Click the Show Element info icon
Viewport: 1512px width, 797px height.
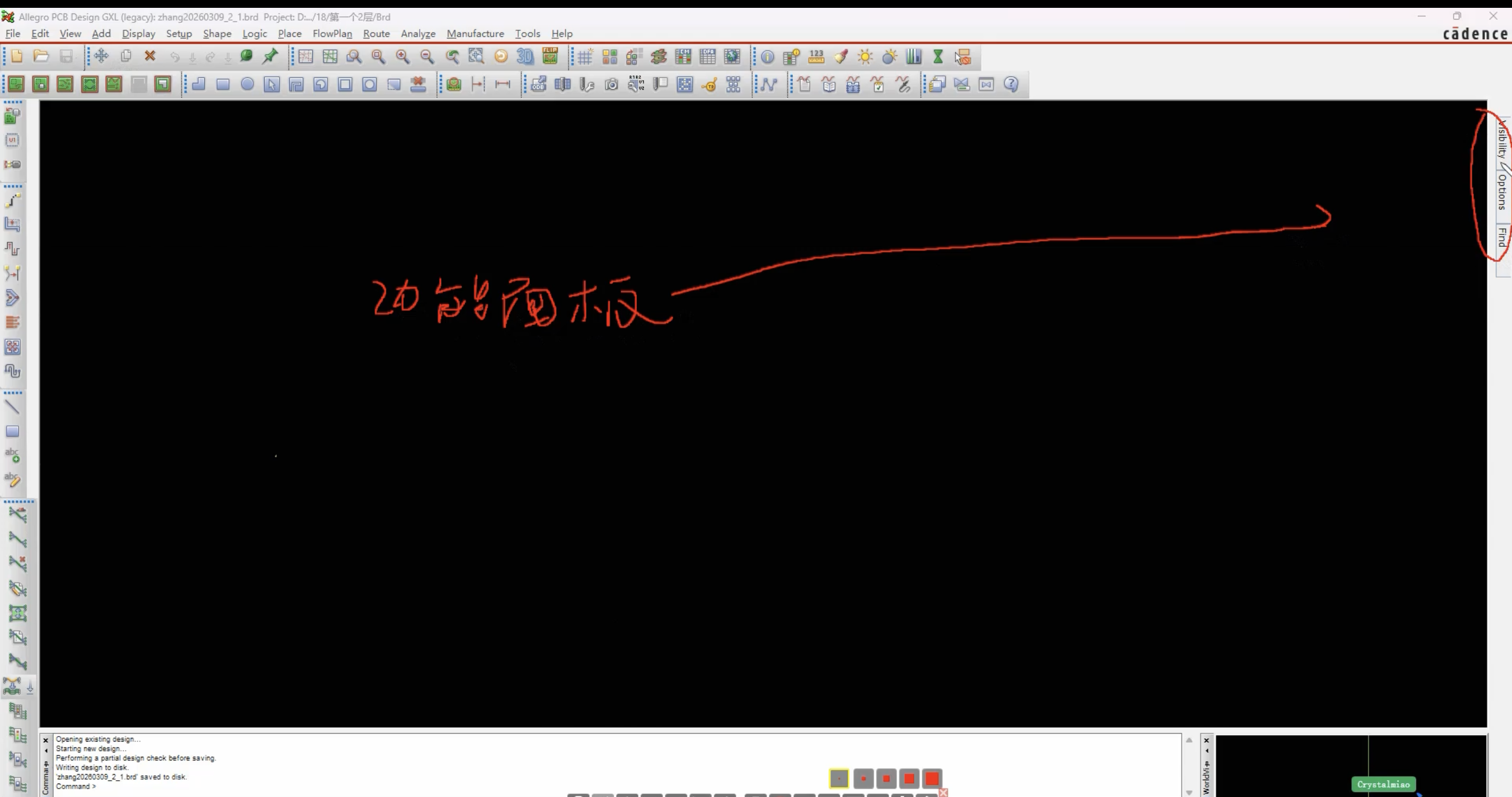click(767, 57)
